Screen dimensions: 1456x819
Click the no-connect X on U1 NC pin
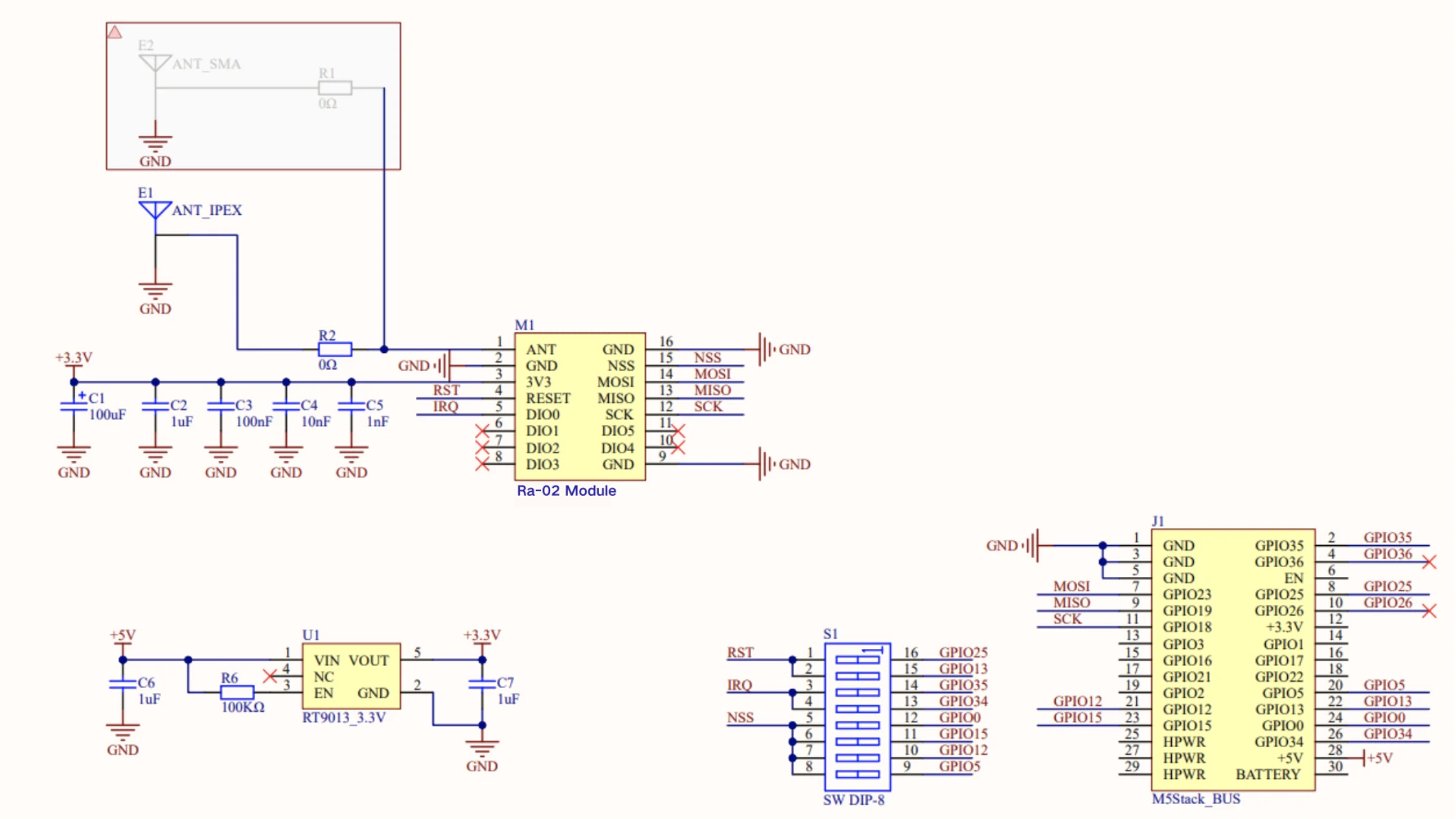click(x=270, y=676)
